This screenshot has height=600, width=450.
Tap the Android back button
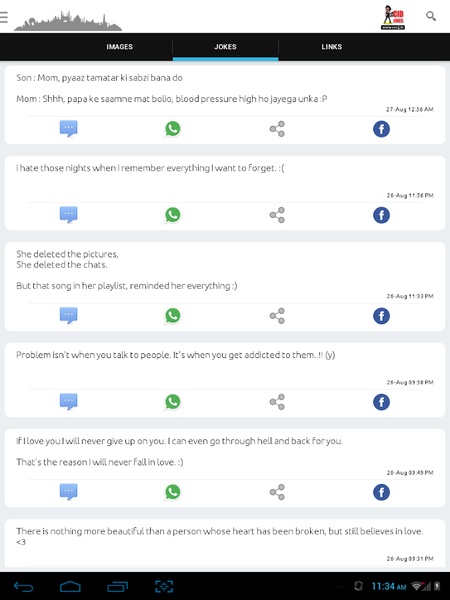pos(23,586)
